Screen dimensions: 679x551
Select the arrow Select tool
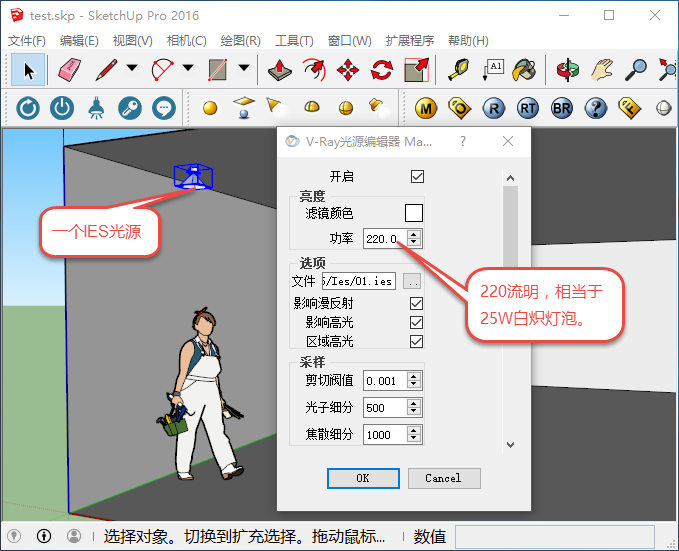click(28, 70)
